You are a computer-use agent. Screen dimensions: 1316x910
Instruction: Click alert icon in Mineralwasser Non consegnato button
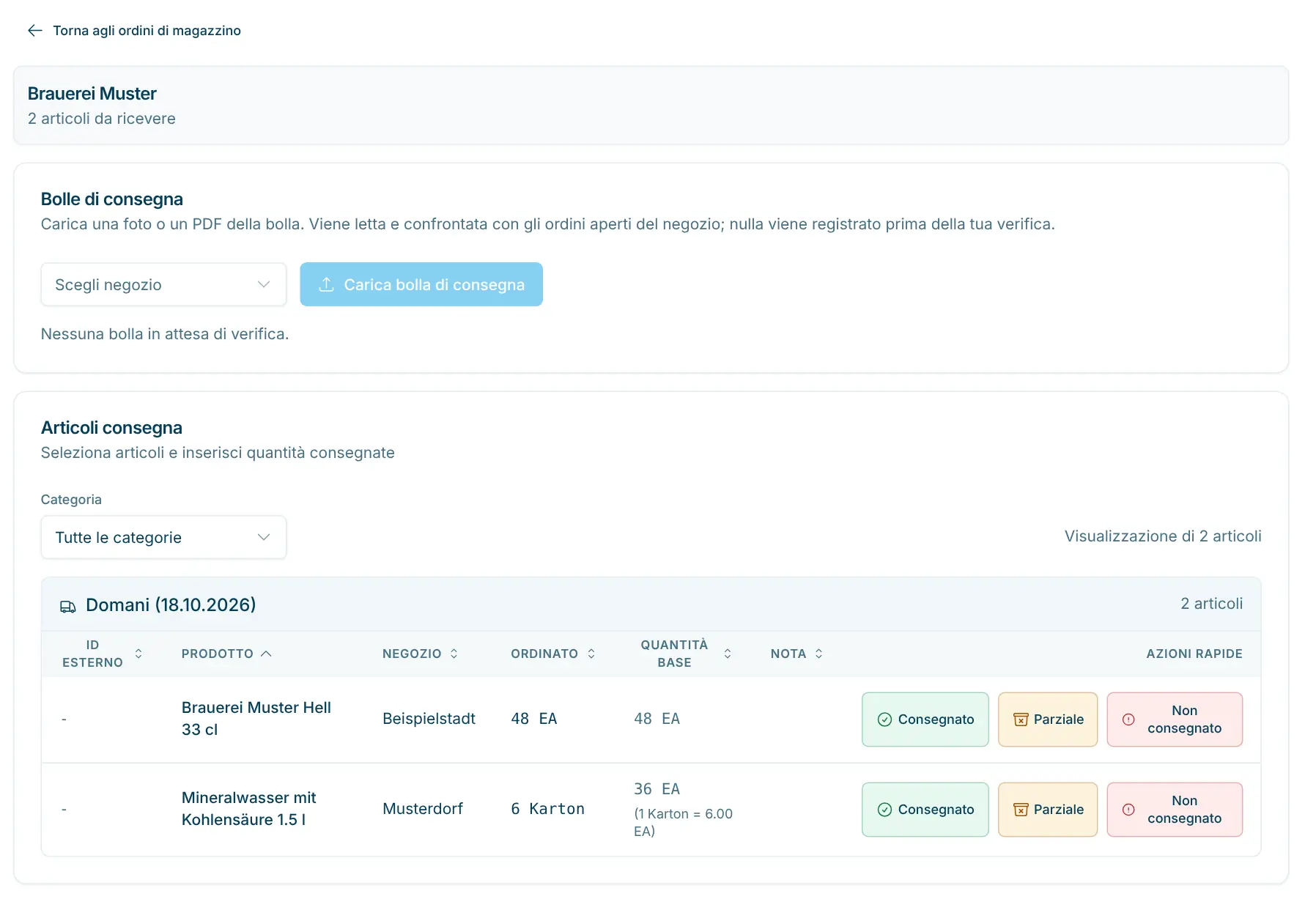click(x=1128, y=810)
